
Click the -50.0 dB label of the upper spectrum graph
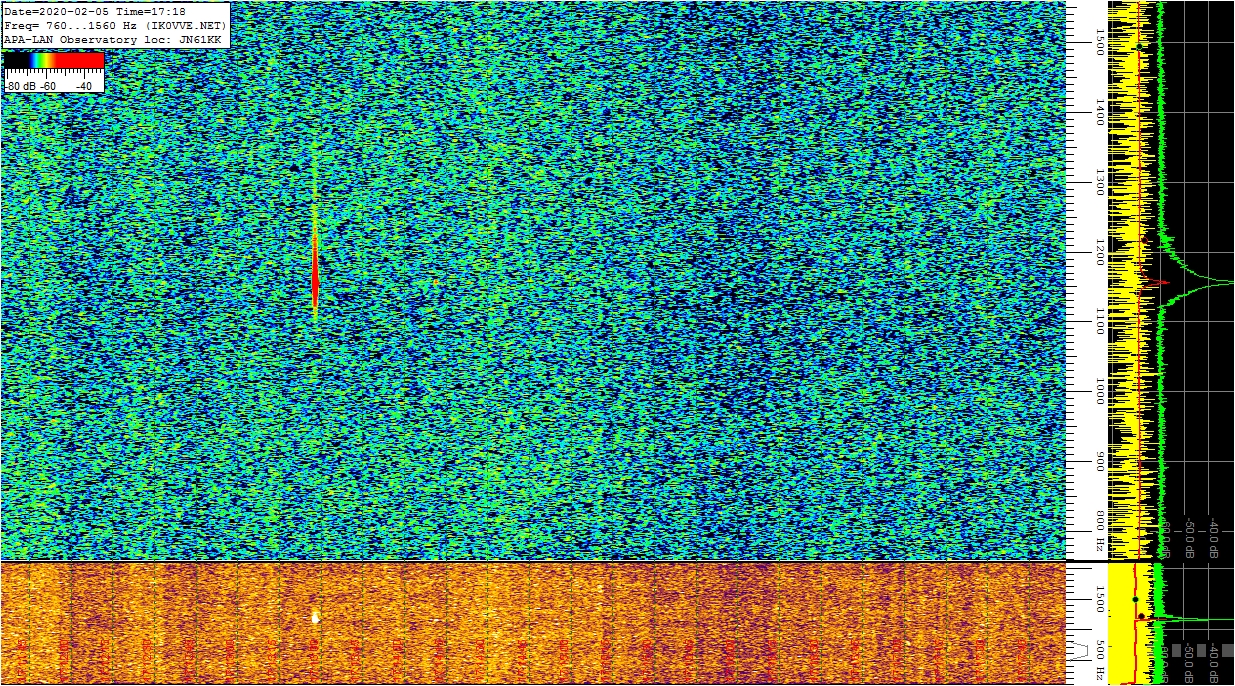(x=1190, y=537)
